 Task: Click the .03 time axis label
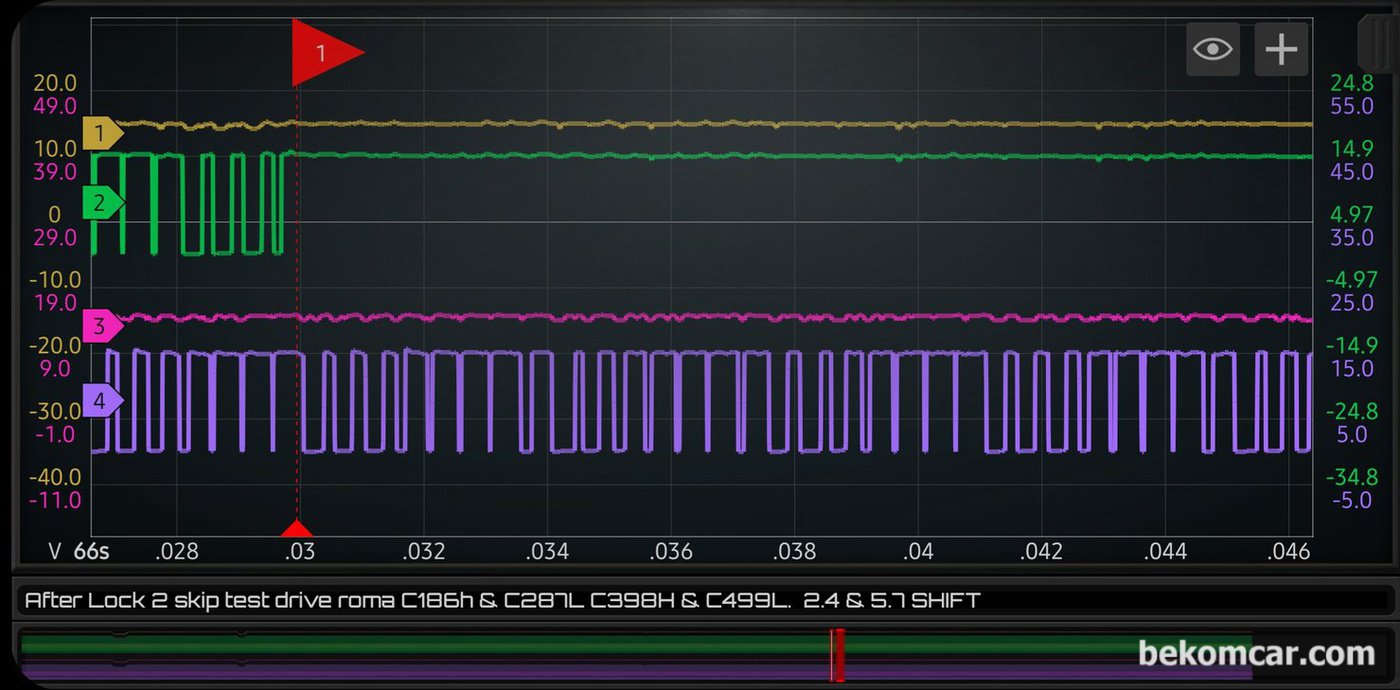[299, 552]
